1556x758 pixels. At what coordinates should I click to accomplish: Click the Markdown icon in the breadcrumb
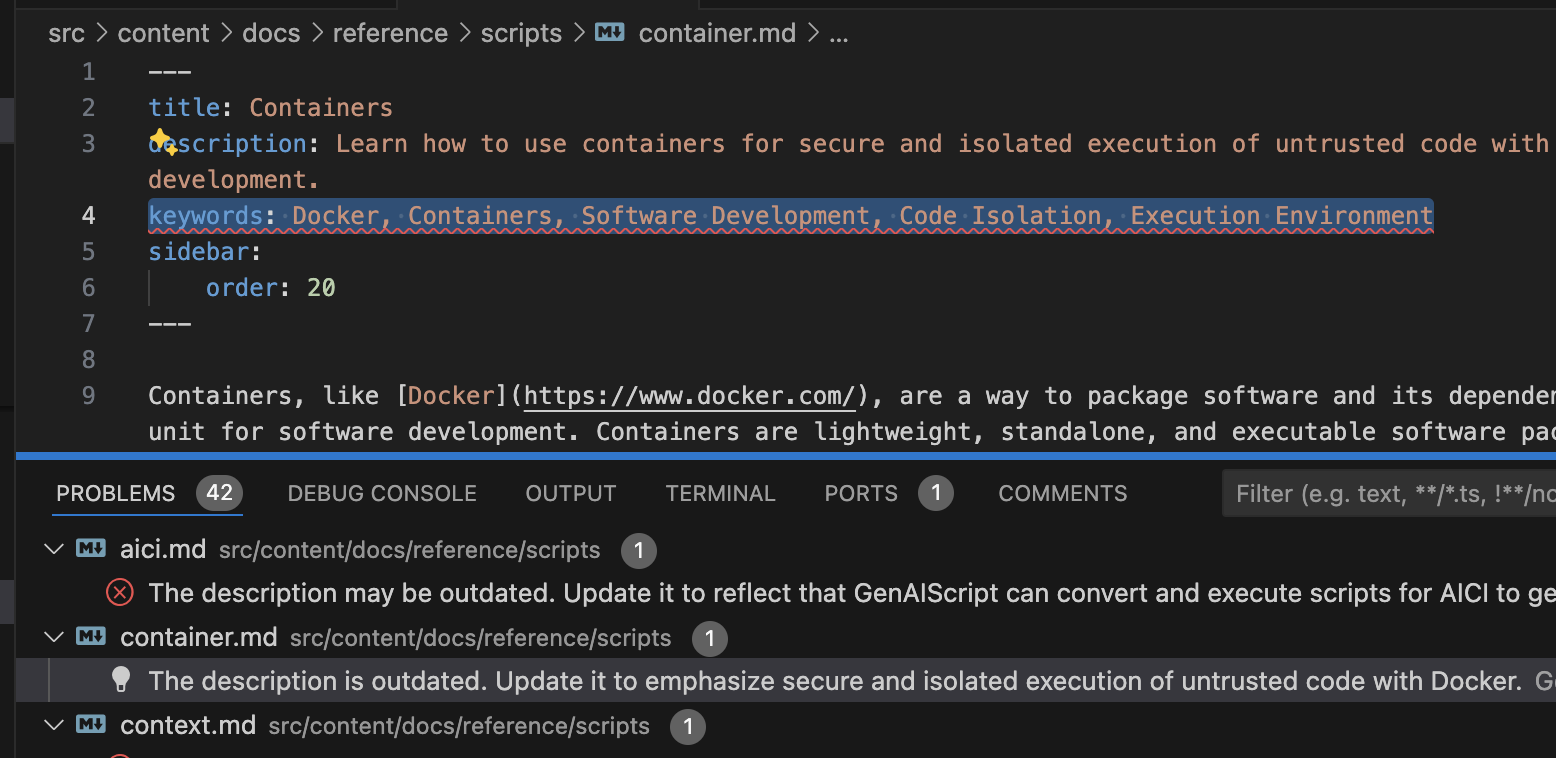coord(610,33)
